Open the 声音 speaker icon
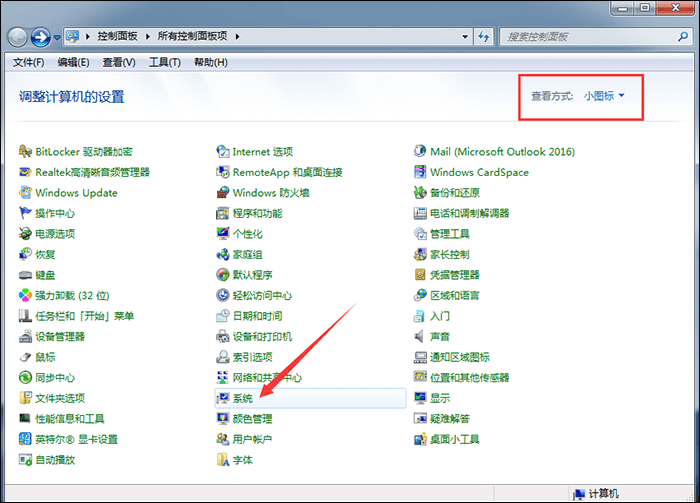The image size is (700, 503). coord(420,337)
